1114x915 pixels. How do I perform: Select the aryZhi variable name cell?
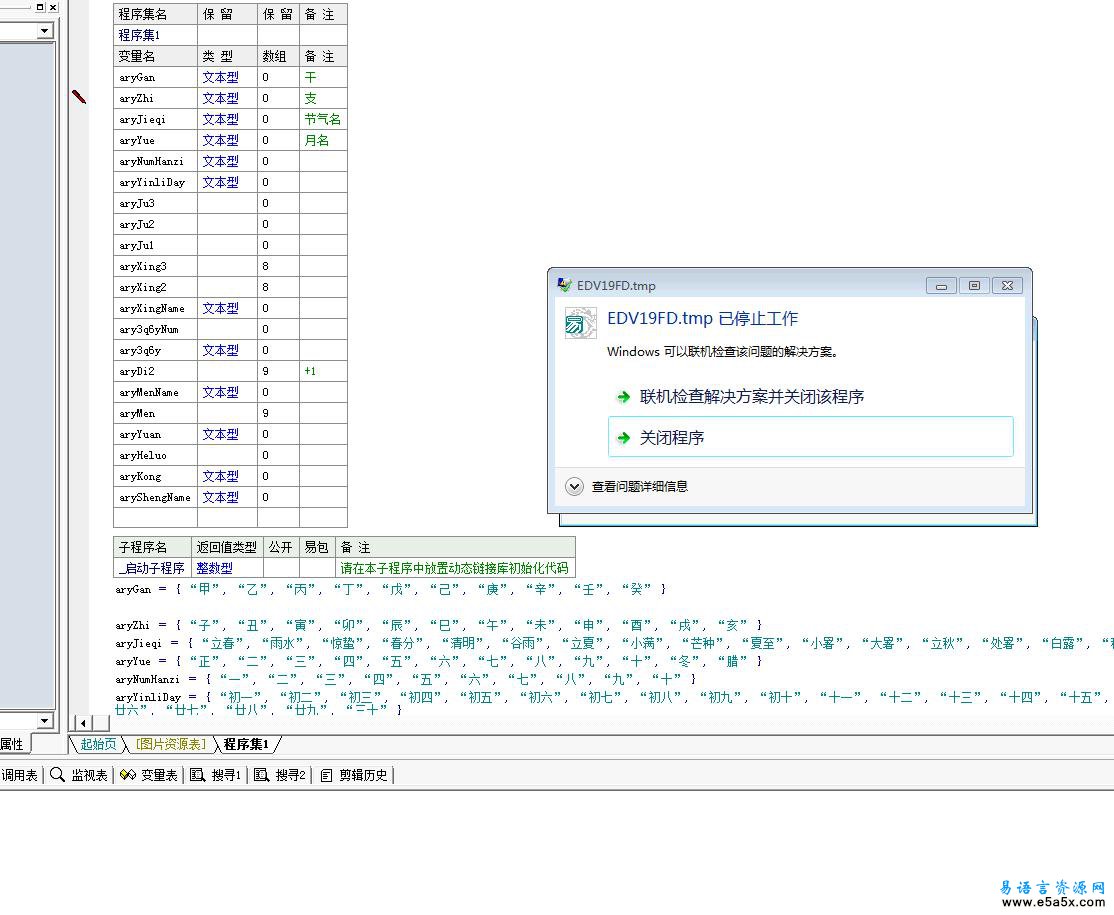click(x=156, y=98)
